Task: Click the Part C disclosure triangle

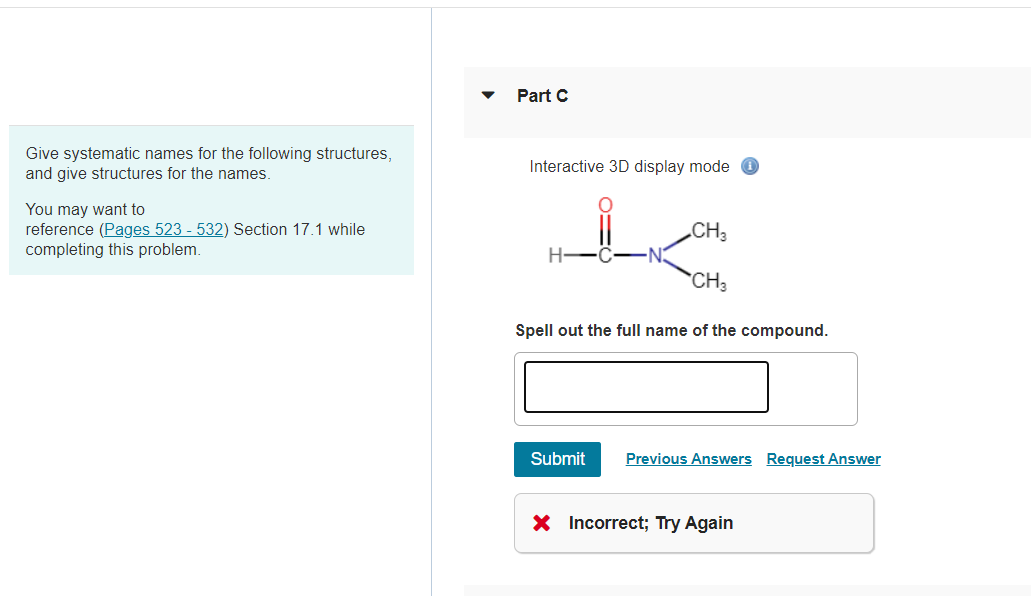Action: click(487, 95)
